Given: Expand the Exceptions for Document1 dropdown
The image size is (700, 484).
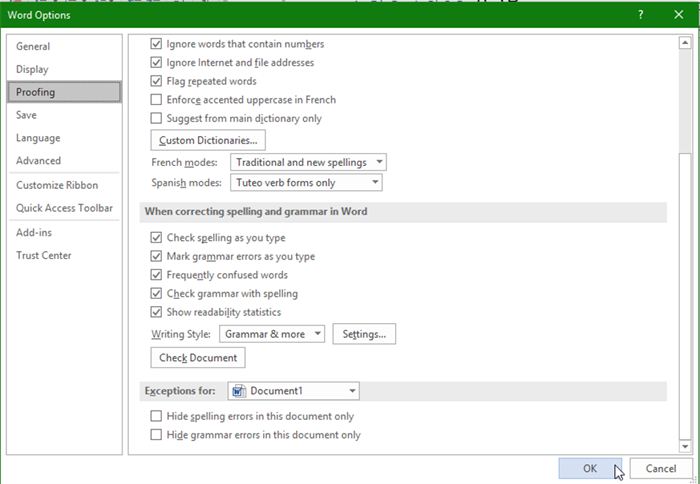Looking at the screenshot, I should 293,391.
